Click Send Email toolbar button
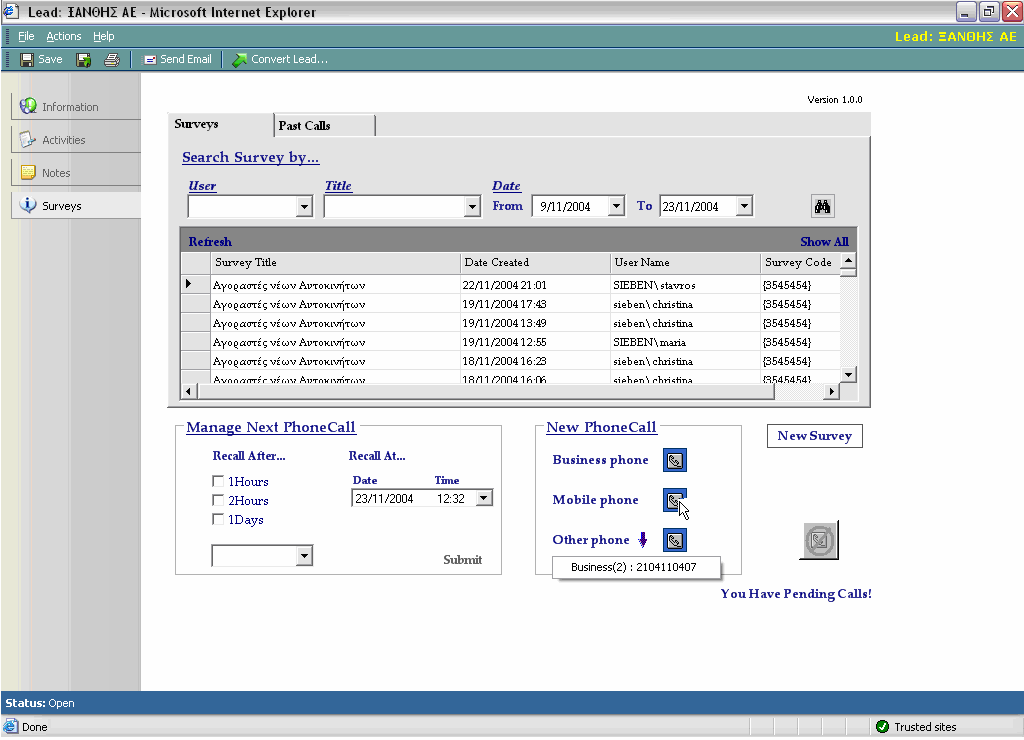1024x740 pixels. [x=178, y=59]
